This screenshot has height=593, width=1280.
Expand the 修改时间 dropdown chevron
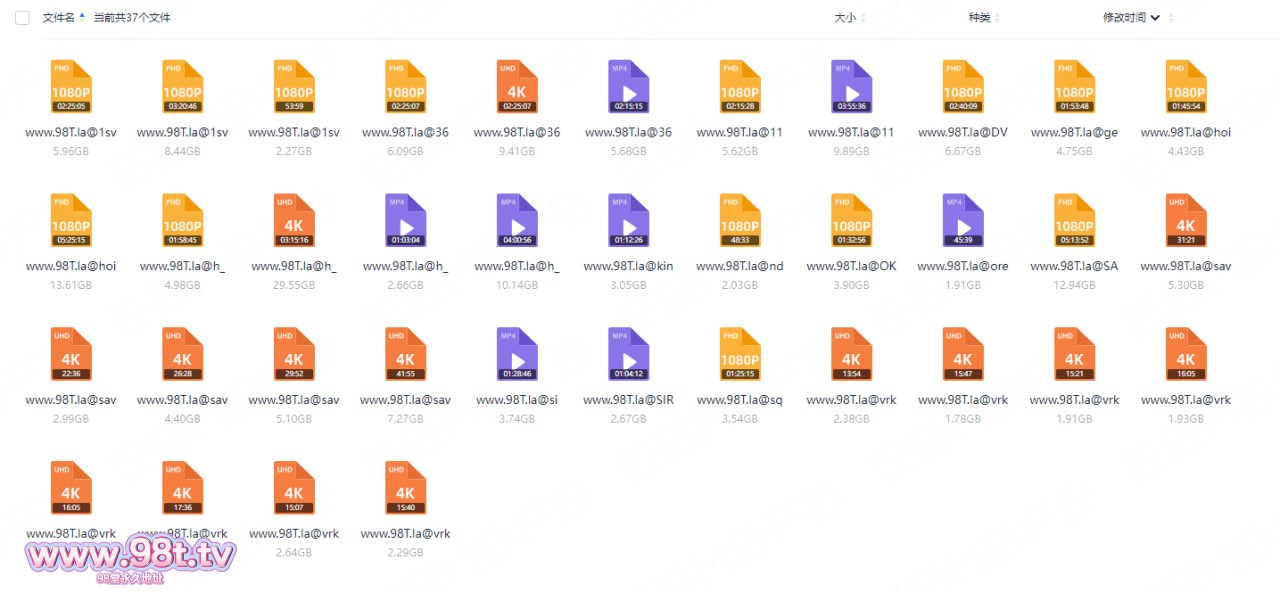coord(1156,18)
